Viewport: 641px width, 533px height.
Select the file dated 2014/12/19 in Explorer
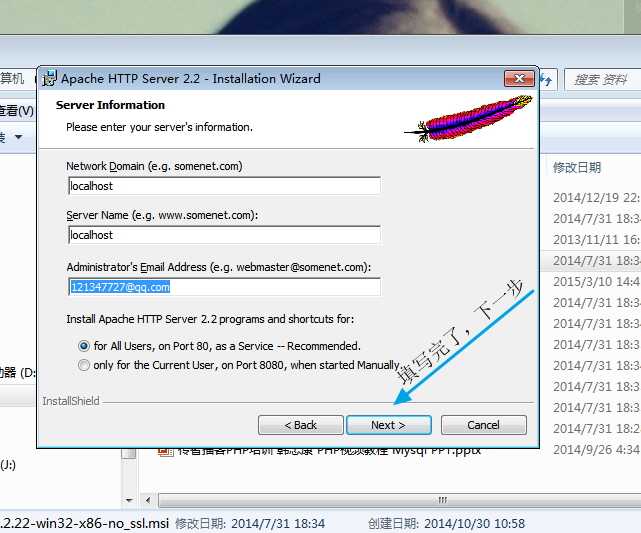[596, 198]
